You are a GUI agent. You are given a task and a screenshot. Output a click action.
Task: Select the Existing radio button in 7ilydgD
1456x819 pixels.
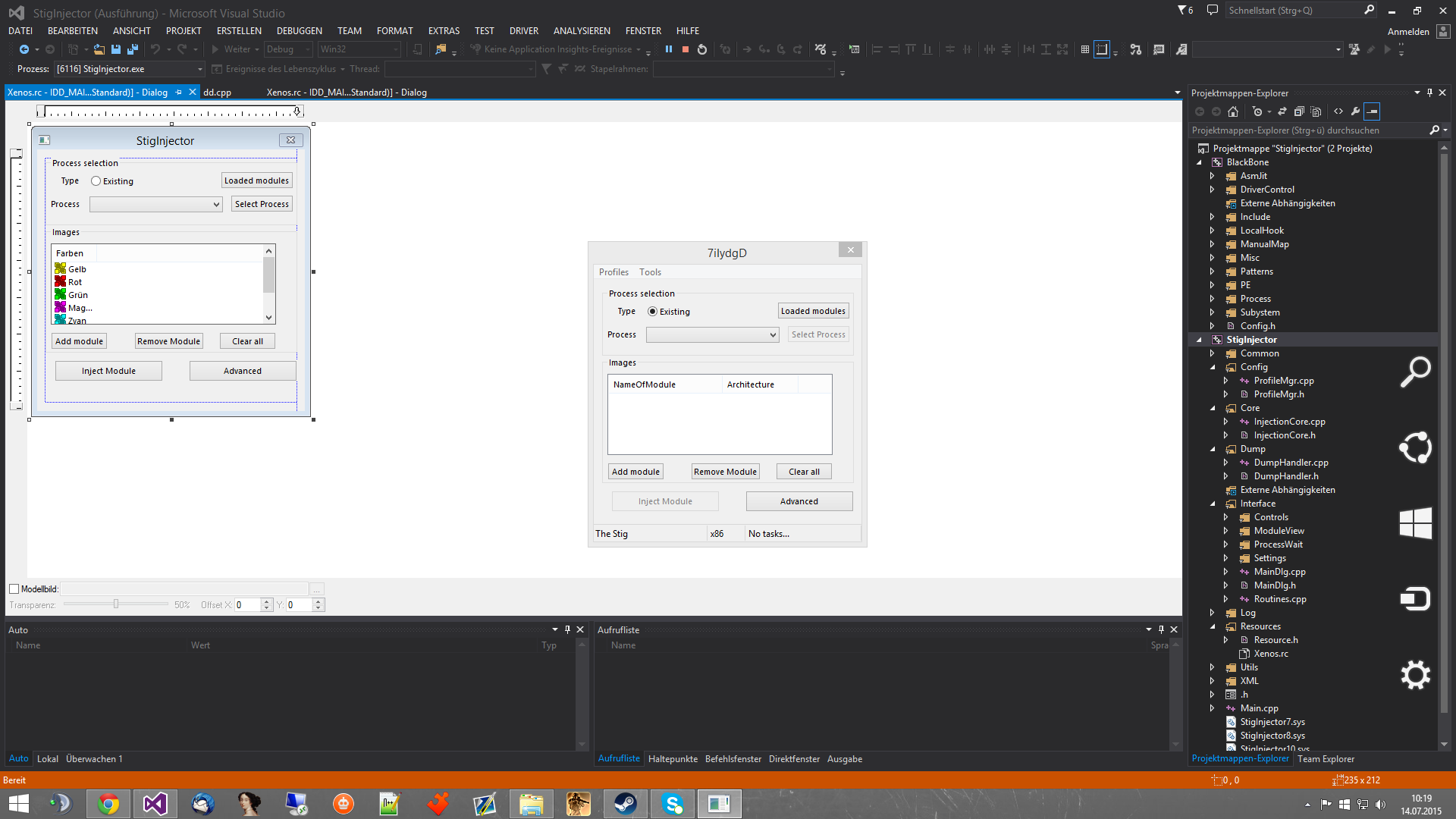[x=652, y=311]
